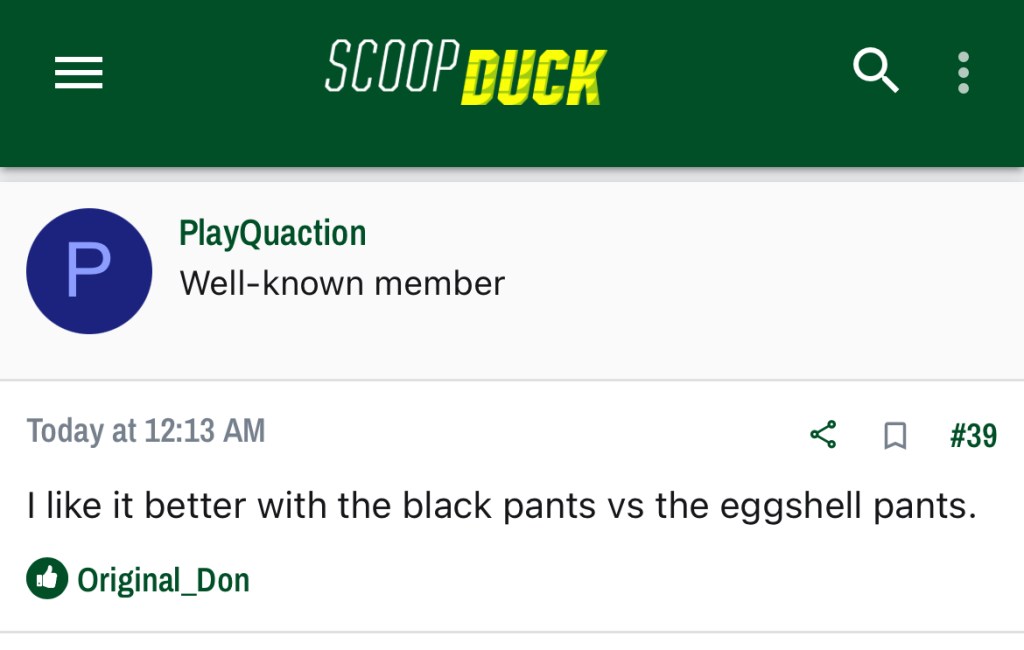Screen dimensions: 1024x650
Task: Click 'black pants' in the post text
Action: (499, 506)
